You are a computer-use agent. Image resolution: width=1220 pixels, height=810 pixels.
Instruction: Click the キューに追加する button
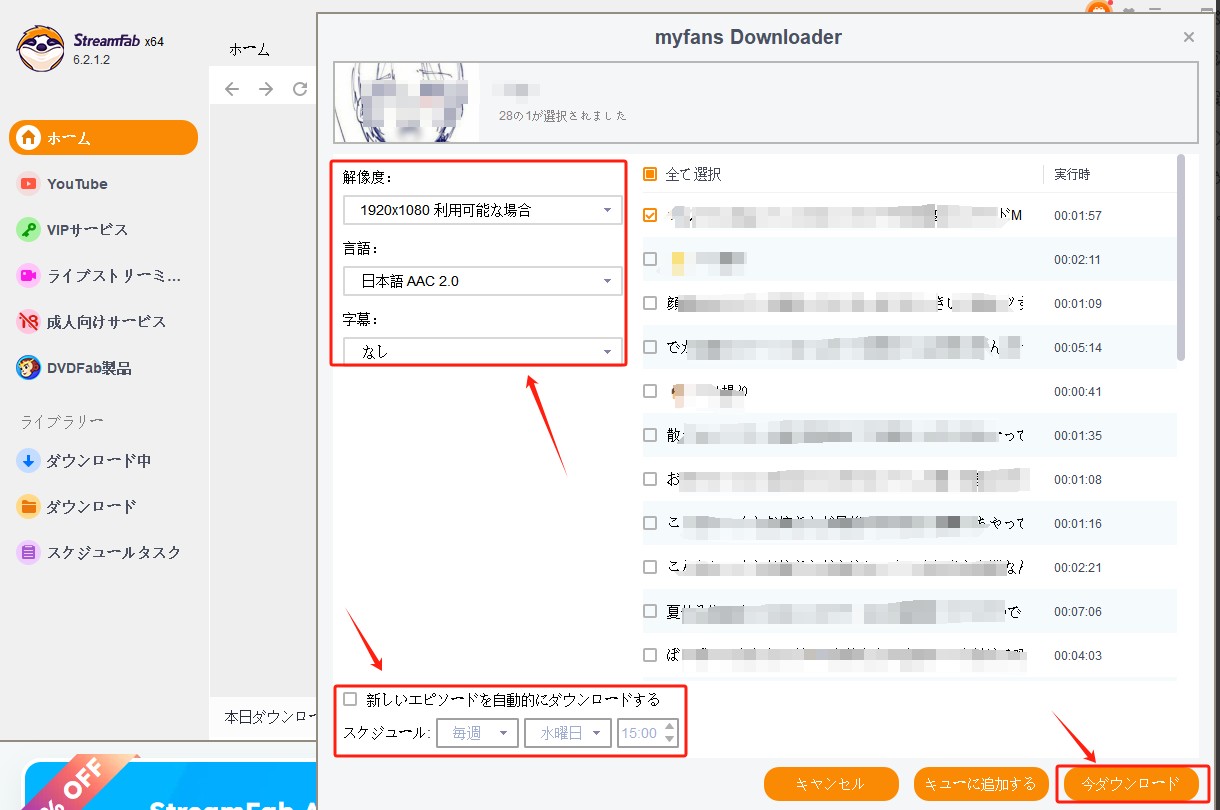point(980,784)
